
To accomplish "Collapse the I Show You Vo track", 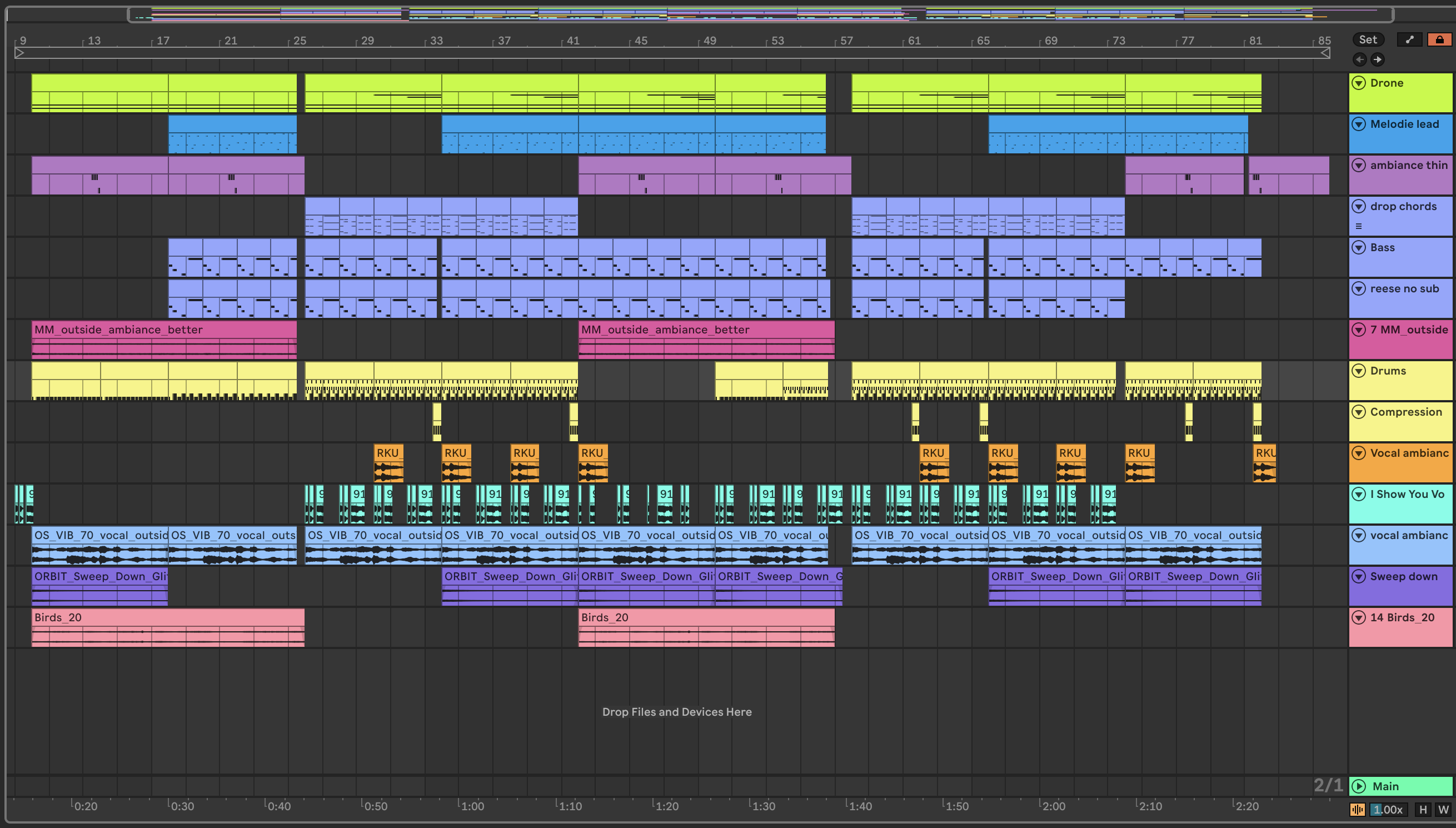I will pos(1359,493).
